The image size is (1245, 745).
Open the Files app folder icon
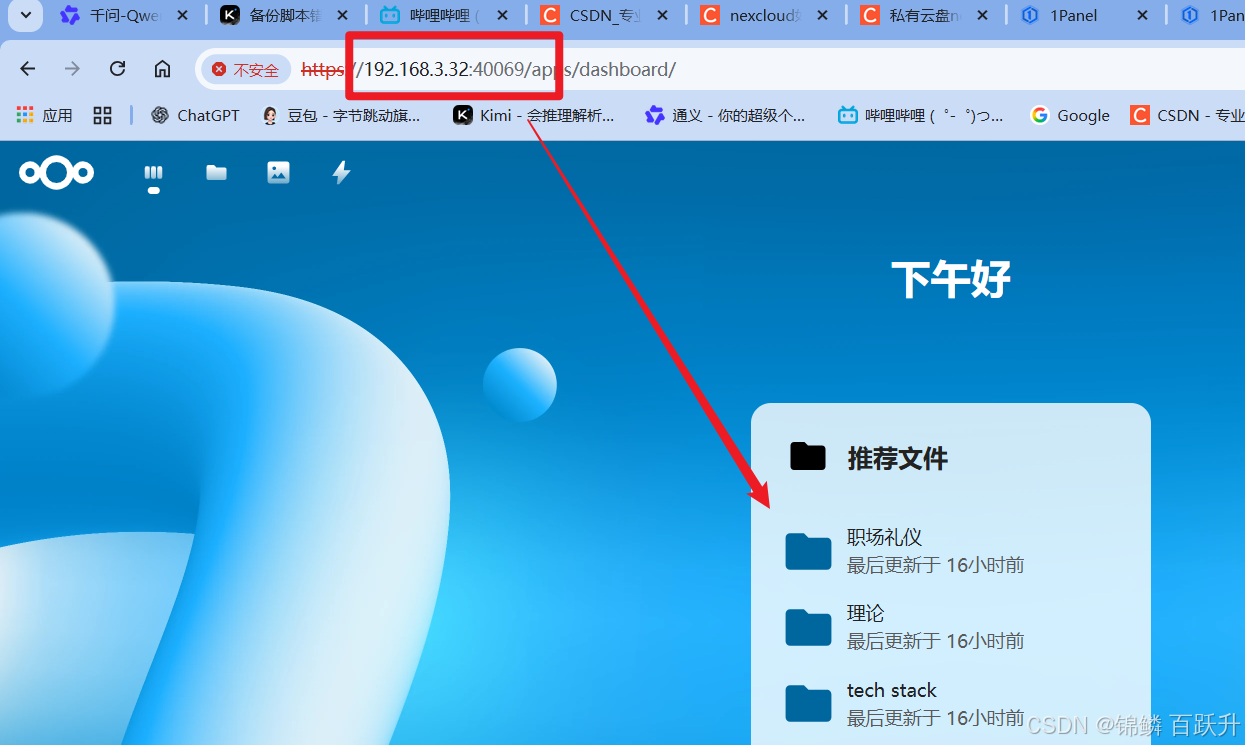point(216,173)
